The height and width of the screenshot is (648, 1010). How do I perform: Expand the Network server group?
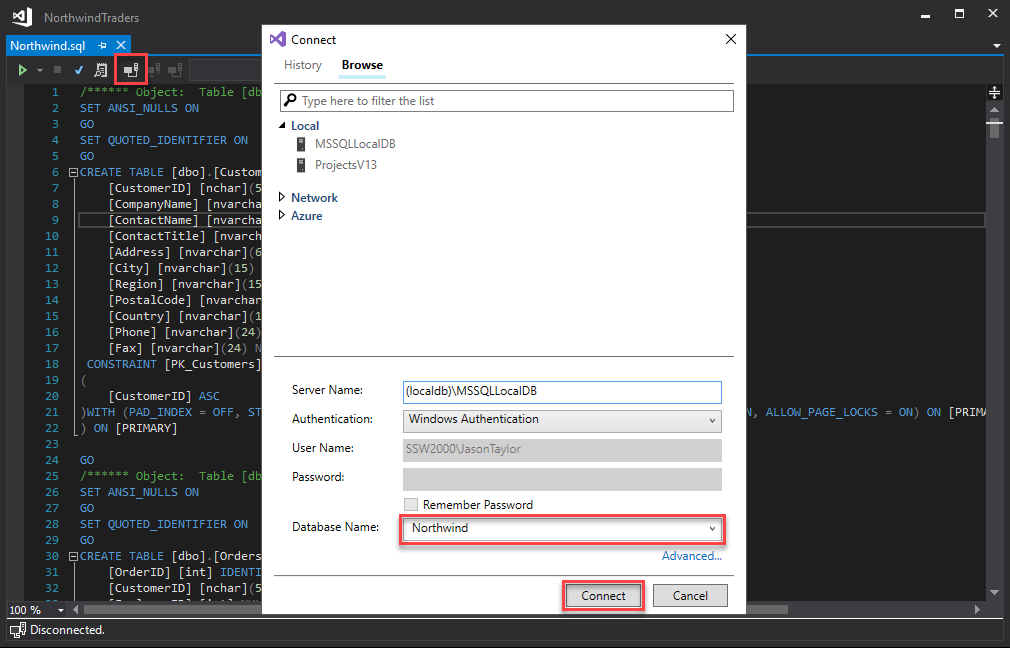pyautogui.click(x=281, y=197)
